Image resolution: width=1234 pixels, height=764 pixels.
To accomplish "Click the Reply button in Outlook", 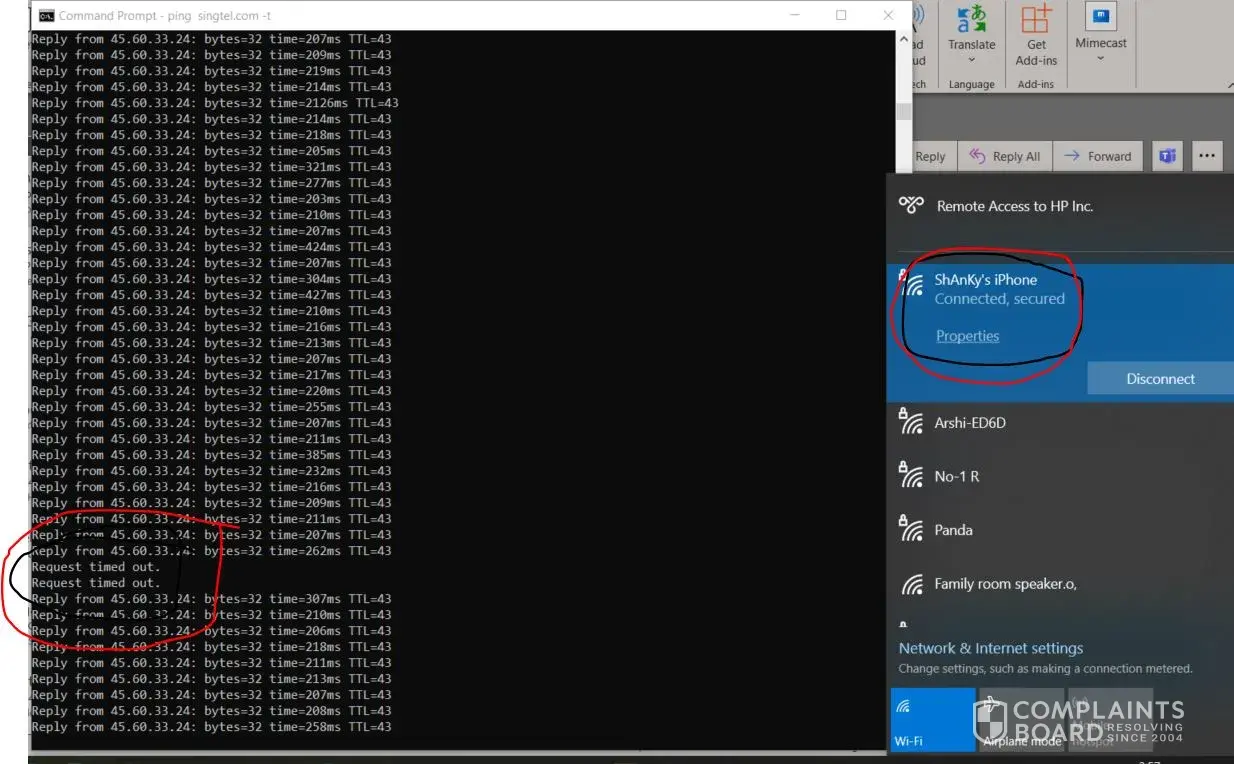I will click(929, 156).
